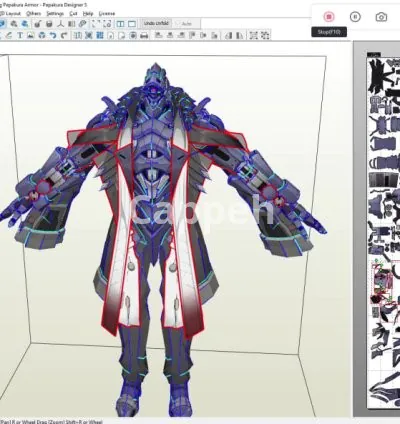
Task: Click the second building-shaped icon in the second row
Action: pos(240,35)
